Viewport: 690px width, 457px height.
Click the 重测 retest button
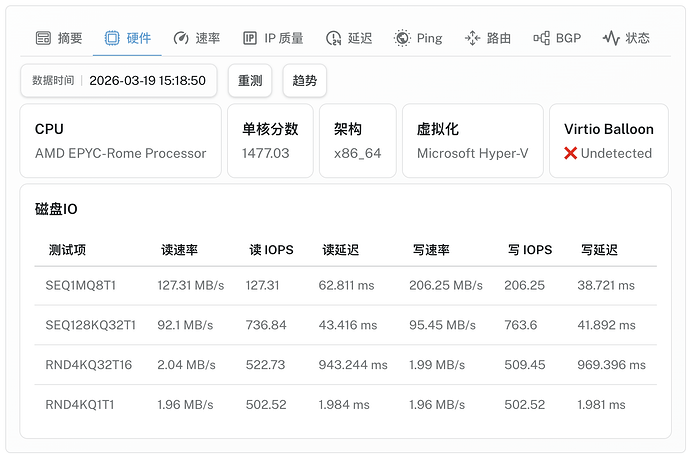250,80
